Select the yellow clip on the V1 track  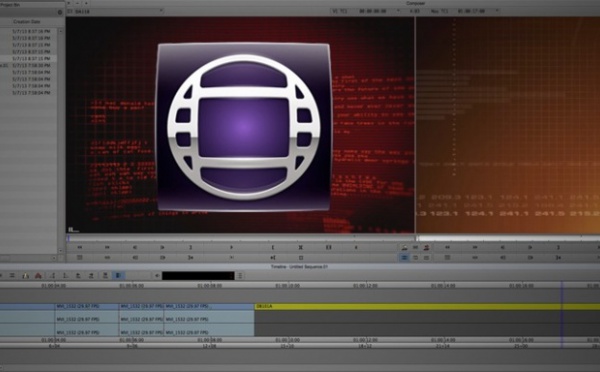click(427, 307)
